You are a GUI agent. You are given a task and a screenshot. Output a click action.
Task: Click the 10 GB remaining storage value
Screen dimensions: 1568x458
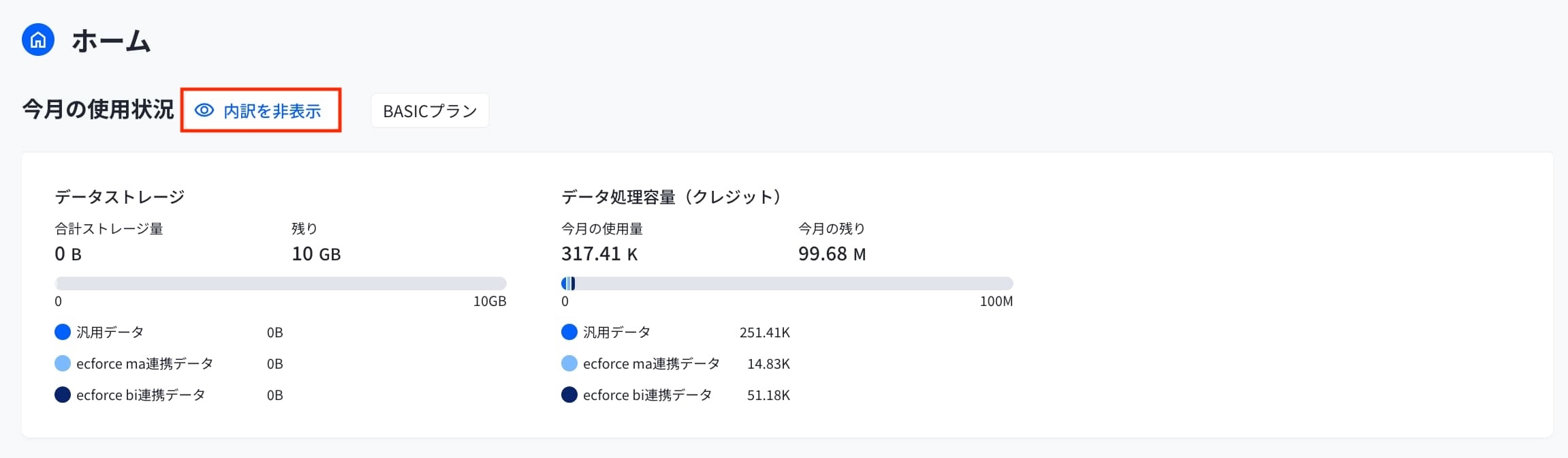[x=316, y=254]
